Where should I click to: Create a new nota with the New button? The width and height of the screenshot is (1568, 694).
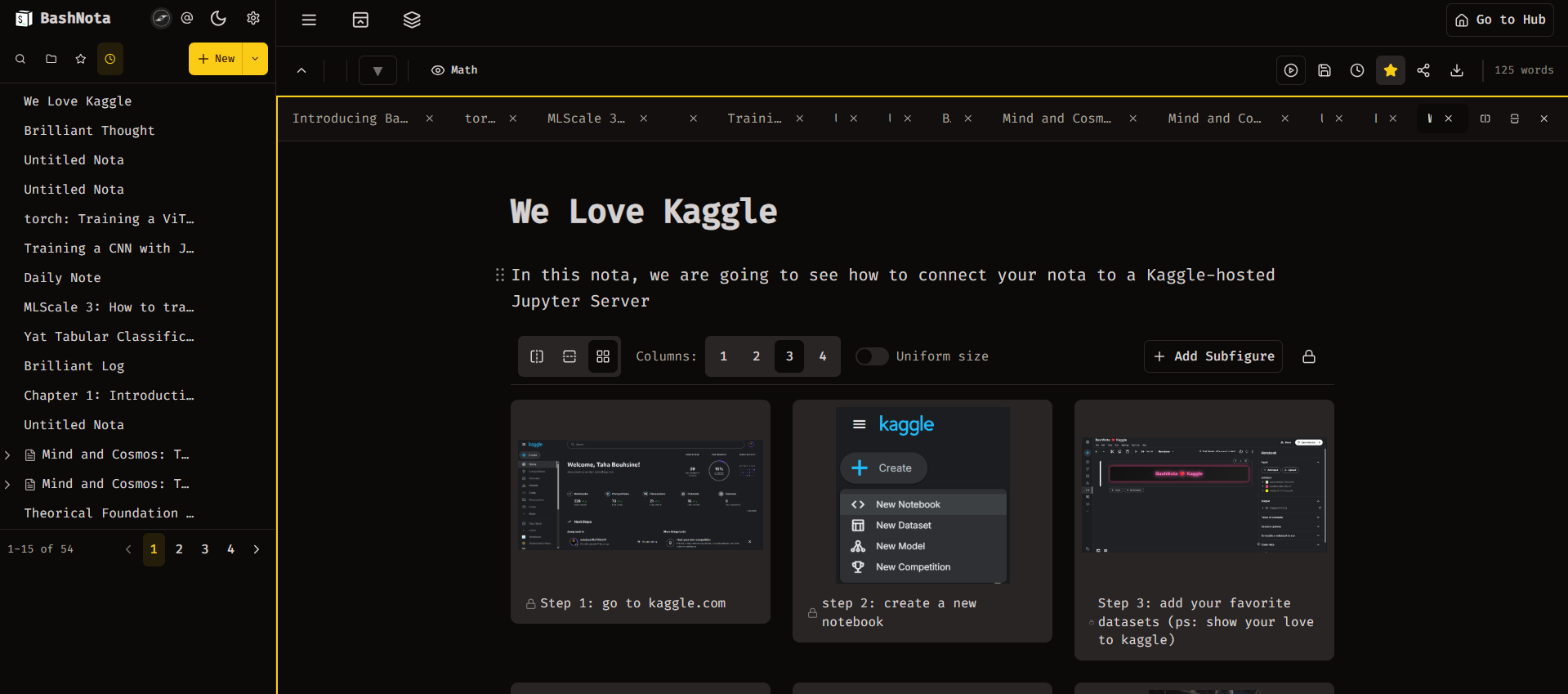click(216, 59)
